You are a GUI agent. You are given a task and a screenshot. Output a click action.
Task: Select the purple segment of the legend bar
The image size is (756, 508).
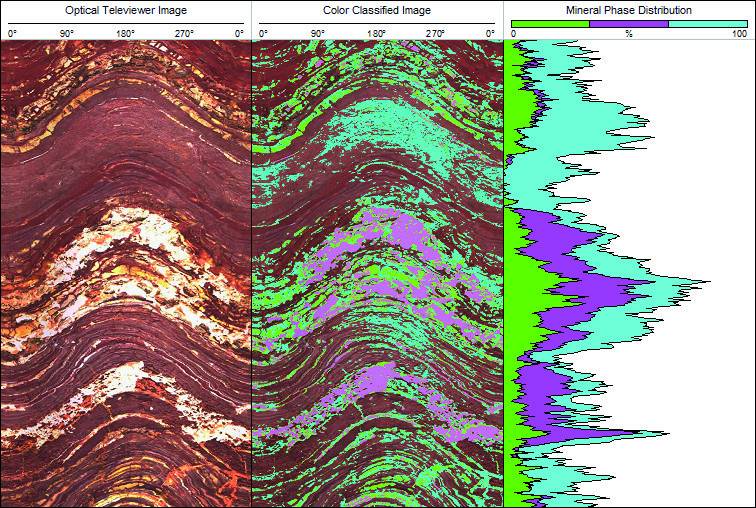click(x=628, y=23)
